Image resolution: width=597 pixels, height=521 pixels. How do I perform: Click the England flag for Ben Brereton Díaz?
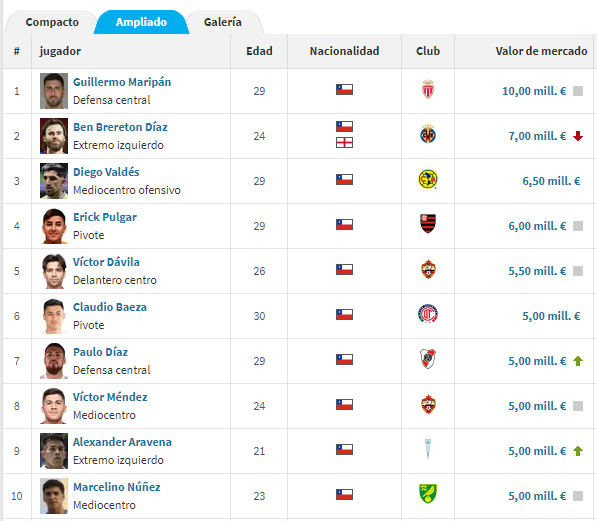[x=344, y=143]
